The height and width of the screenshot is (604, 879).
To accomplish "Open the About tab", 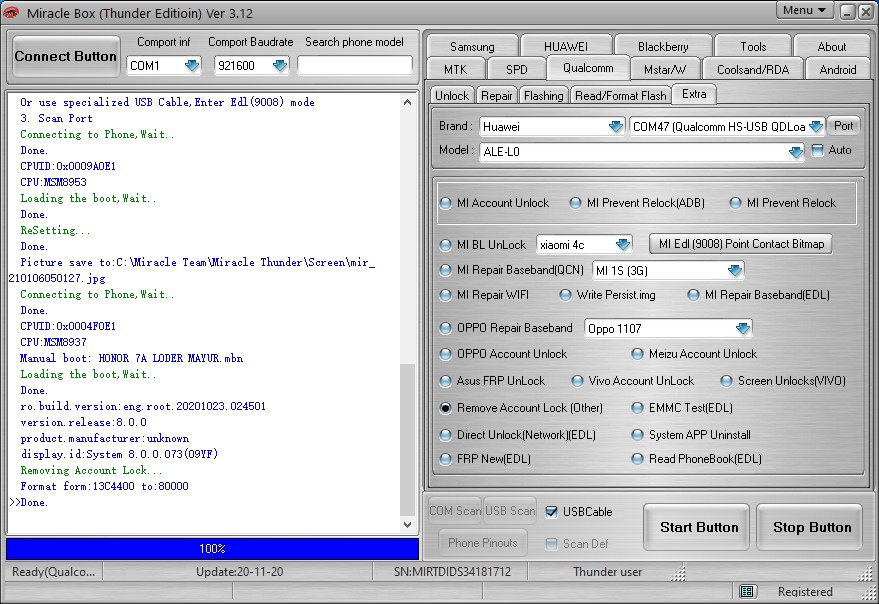I will coord(831,47).
